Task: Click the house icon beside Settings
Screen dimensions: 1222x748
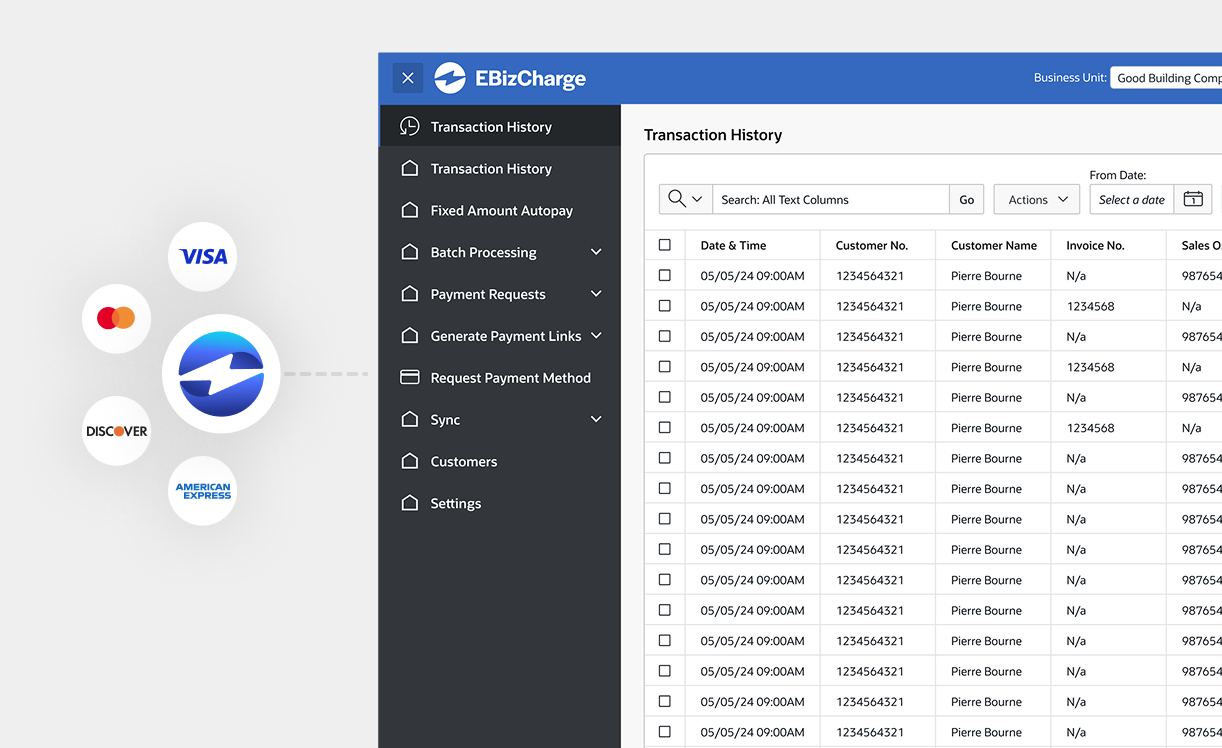Action: point(409,503)
